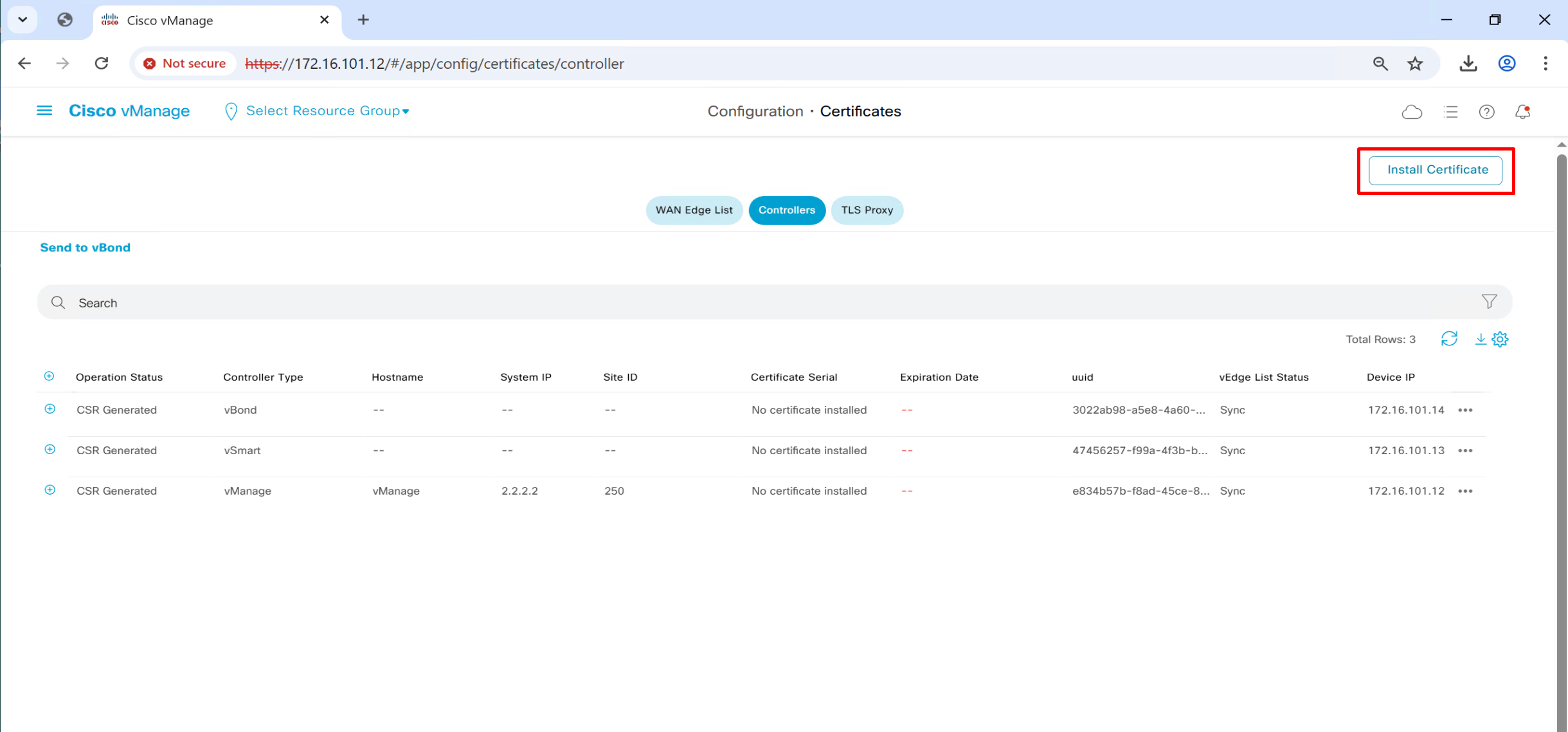Refresh the controllers table
The image size is (1568, 732).
coord(1448,339)
